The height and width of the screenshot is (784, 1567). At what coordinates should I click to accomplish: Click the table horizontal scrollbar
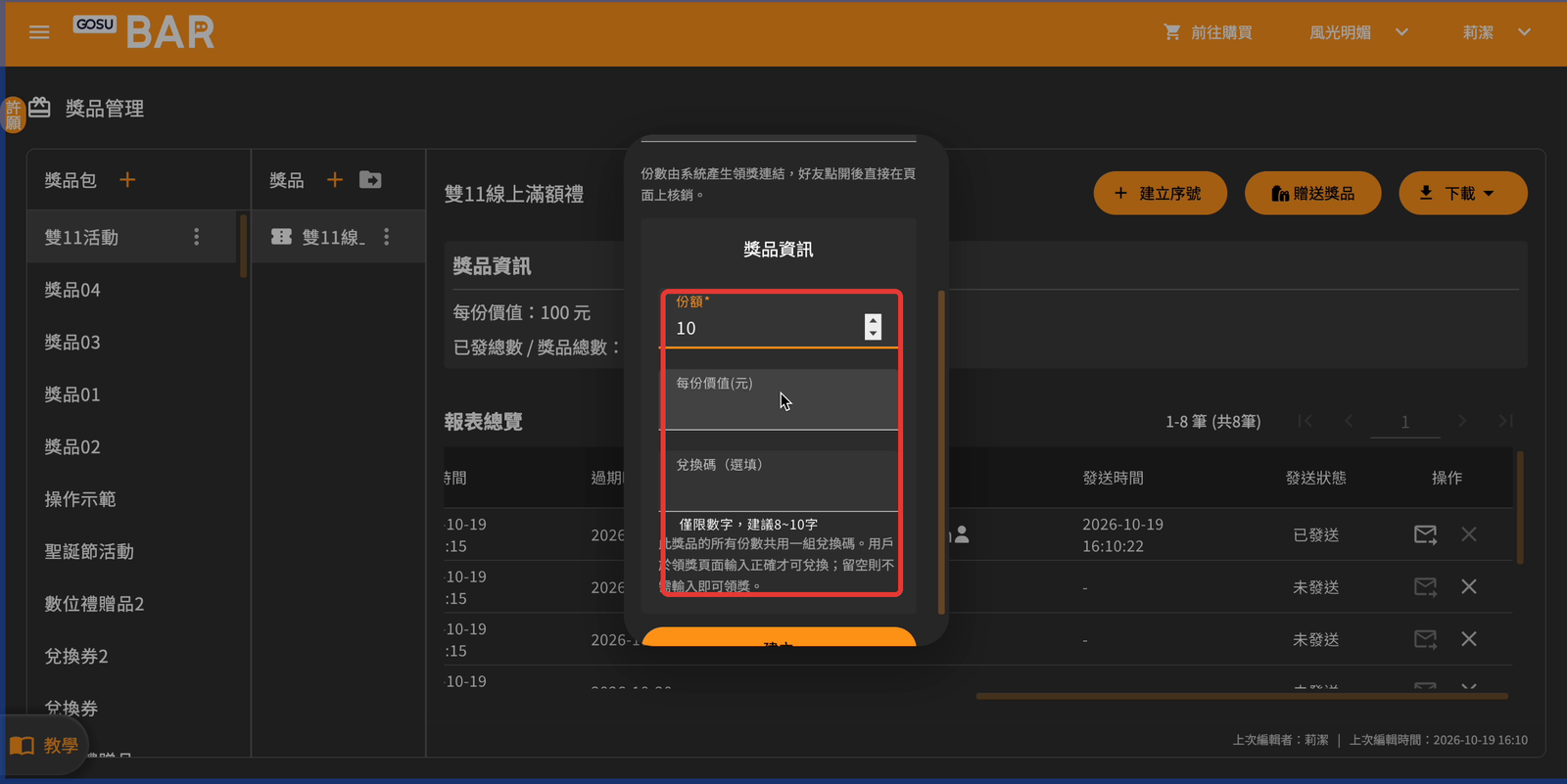click(x=1242, y=697)
